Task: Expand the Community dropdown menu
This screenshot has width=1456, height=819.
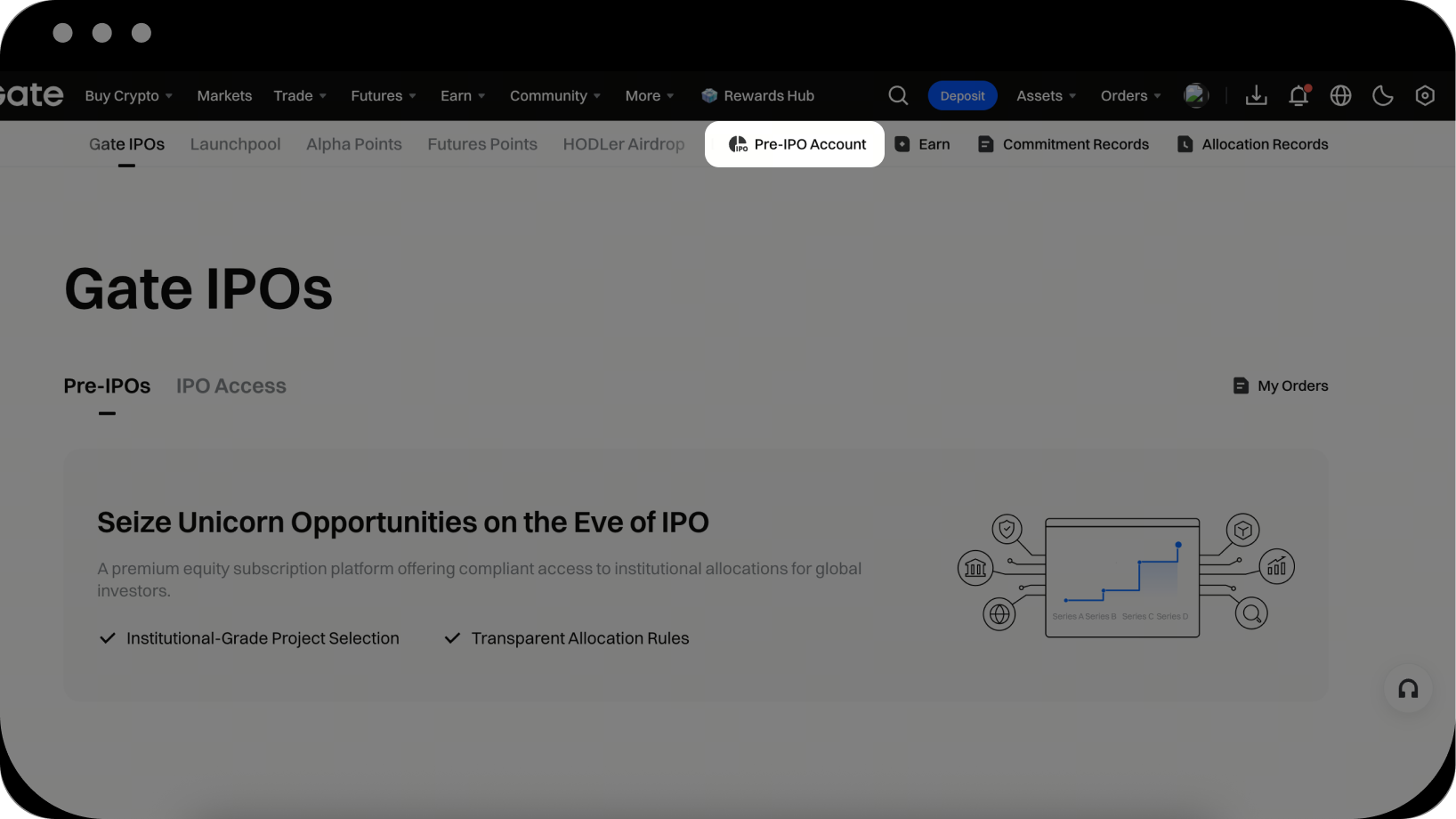Action: point(555,95)
